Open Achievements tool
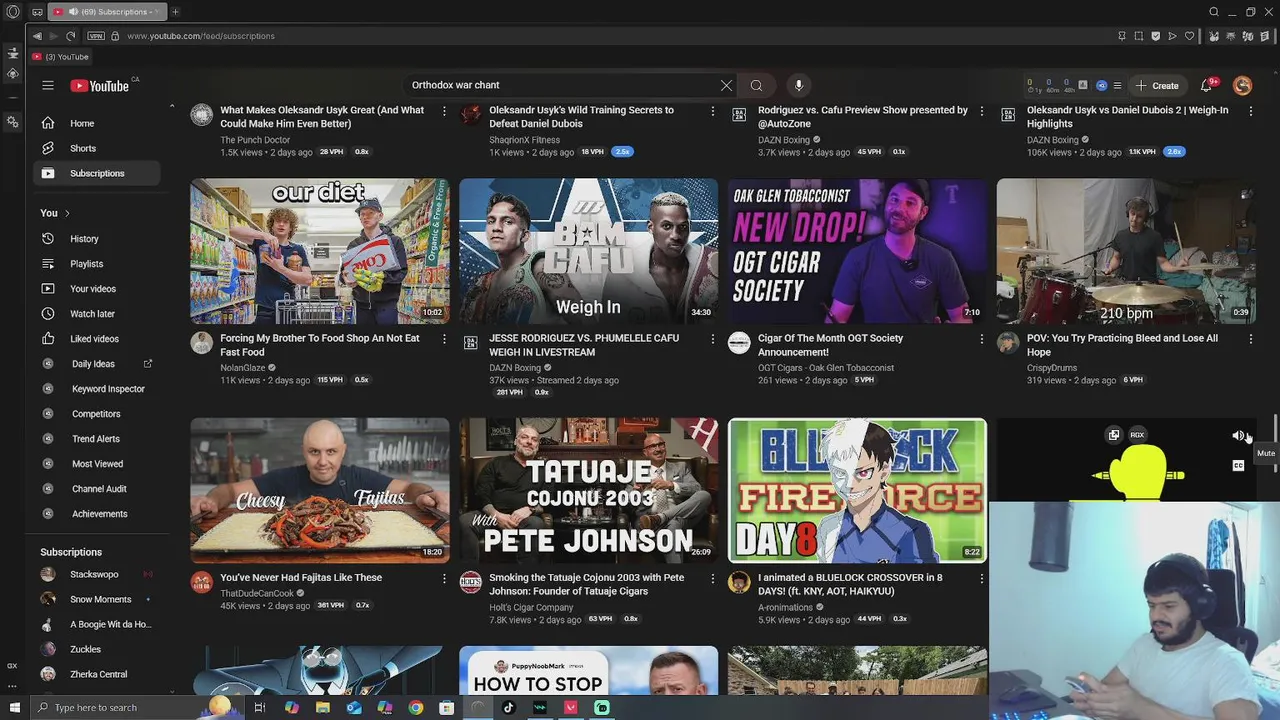The image size is (1280, 720). click(97, 514)
